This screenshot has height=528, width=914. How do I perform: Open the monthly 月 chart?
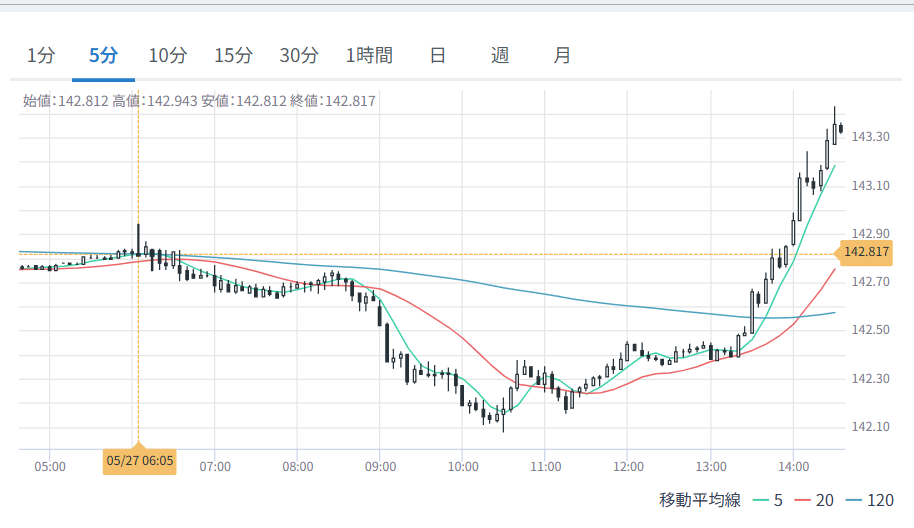(562, 56)
